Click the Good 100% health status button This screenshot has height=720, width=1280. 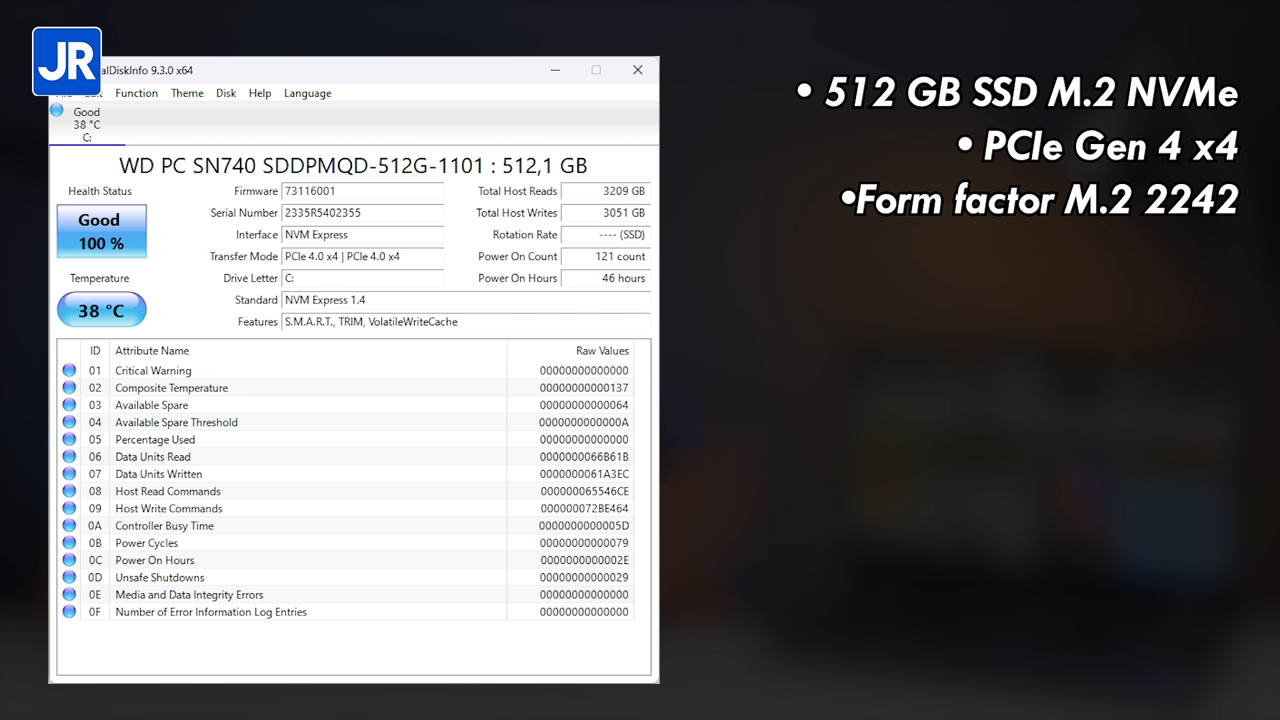tap(100, 231)
